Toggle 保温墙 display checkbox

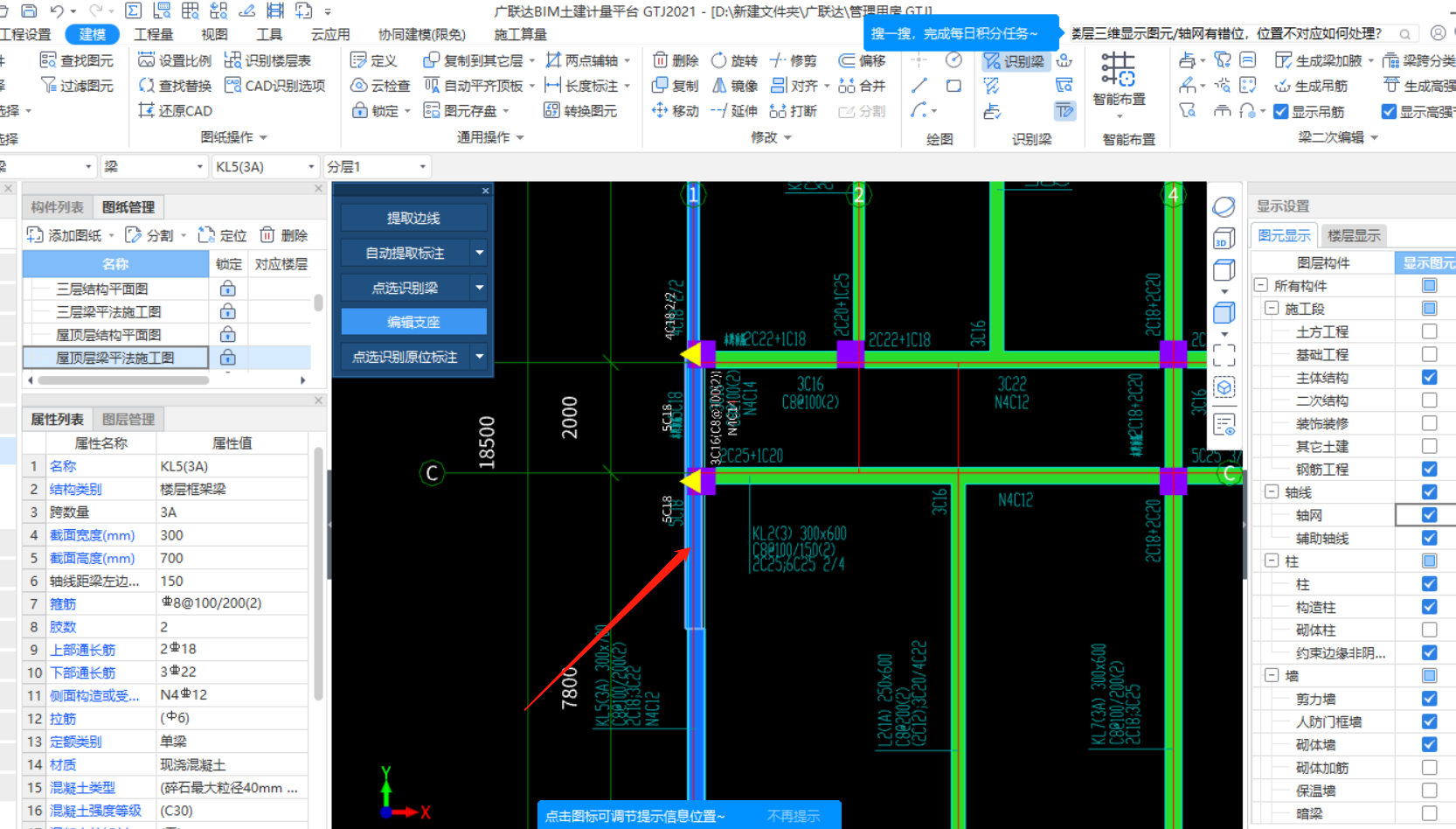click(1429, 791)
